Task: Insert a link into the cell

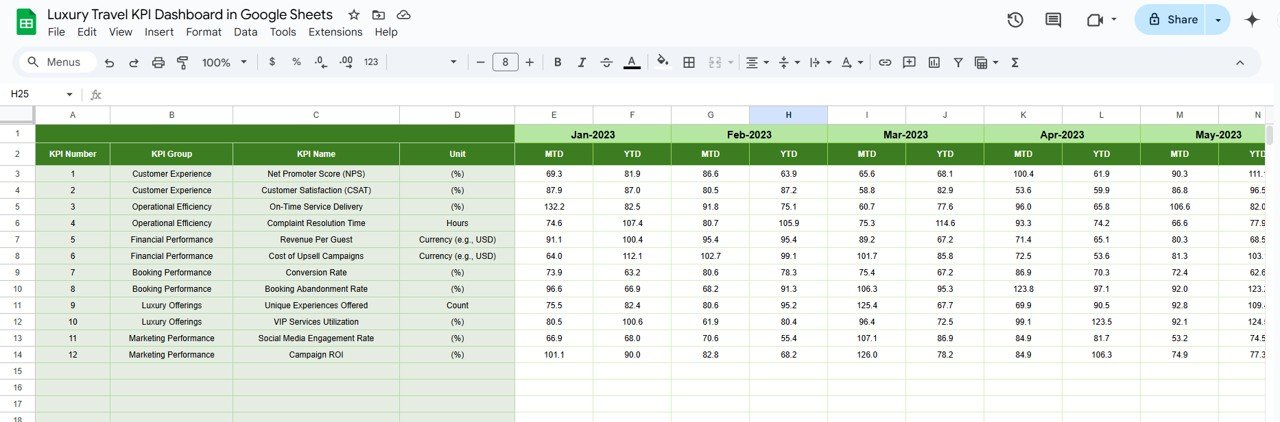Action: [885, 62]
